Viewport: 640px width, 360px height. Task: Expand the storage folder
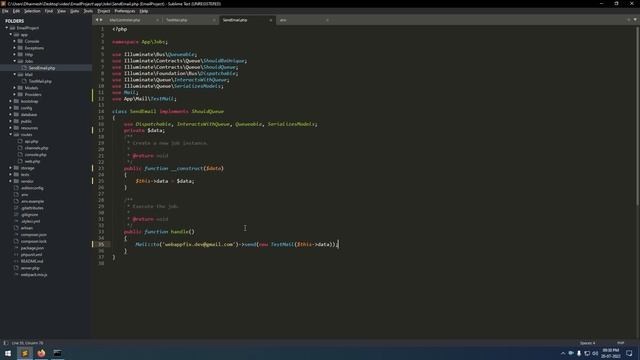(x=11, y=168)
